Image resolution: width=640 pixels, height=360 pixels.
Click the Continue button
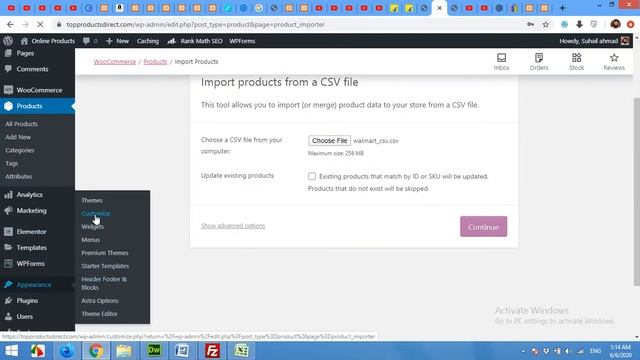pyautogui.click(x=483, y=227)
